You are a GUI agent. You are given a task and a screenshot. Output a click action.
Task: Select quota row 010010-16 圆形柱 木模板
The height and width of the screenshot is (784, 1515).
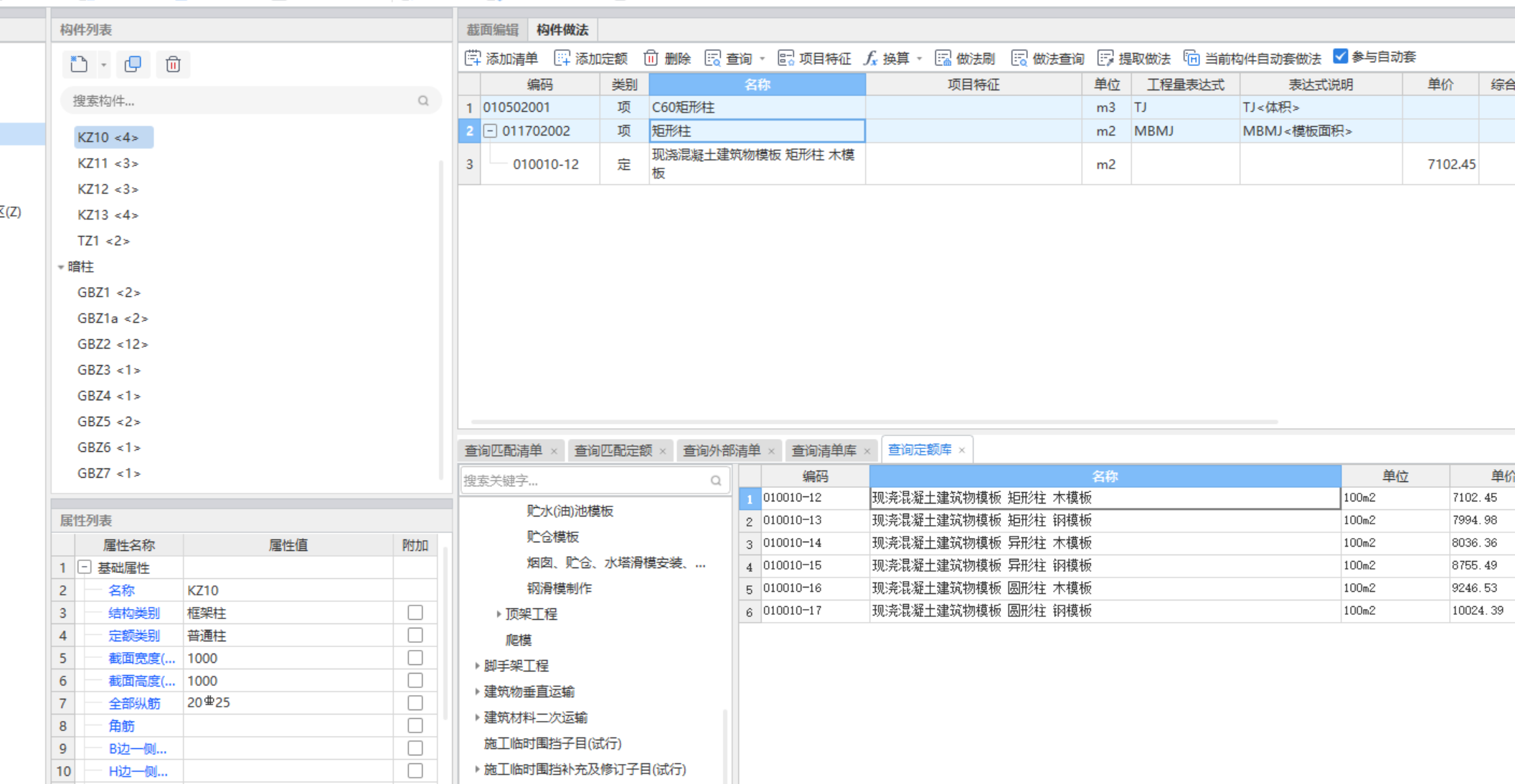pos(1126,588)
